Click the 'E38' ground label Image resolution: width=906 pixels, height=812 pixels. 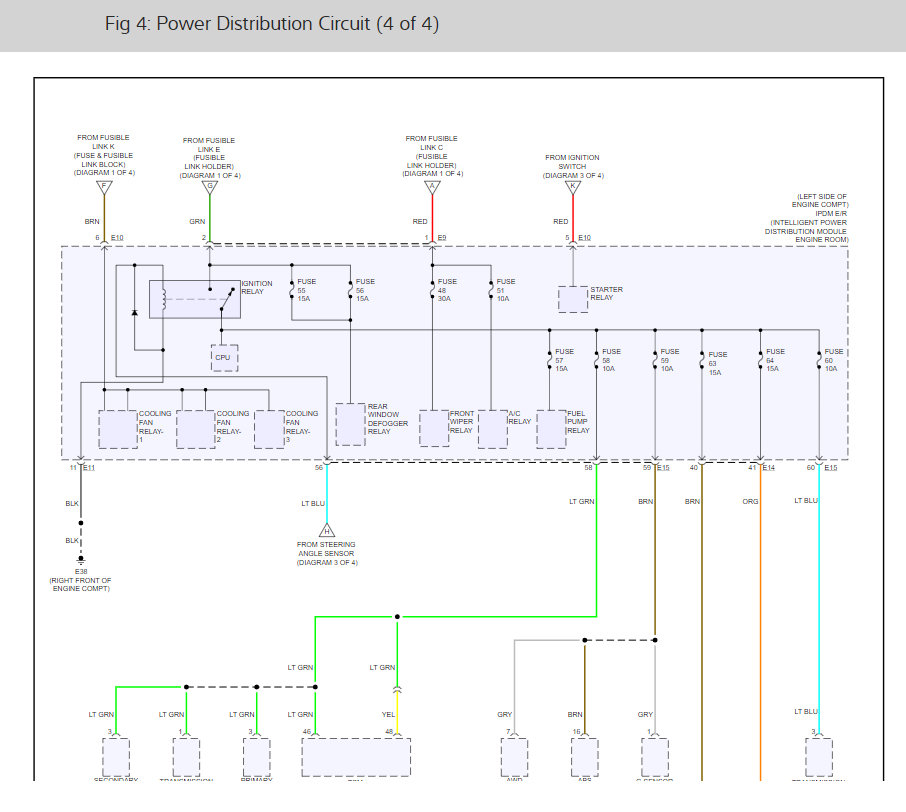pos(81,572)
